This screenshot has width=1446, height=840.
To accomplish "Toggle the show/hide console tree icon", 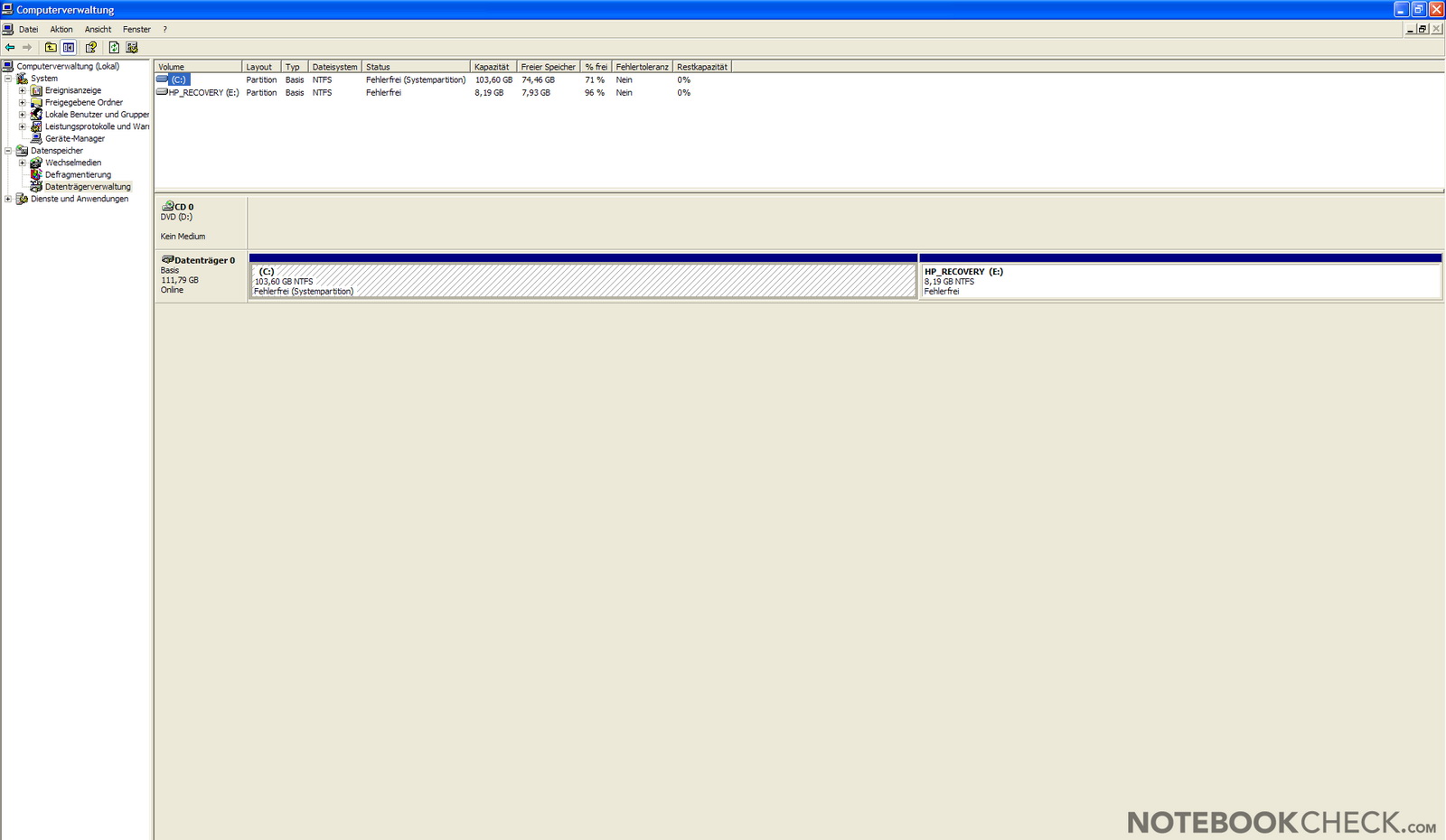I will 69,47.
